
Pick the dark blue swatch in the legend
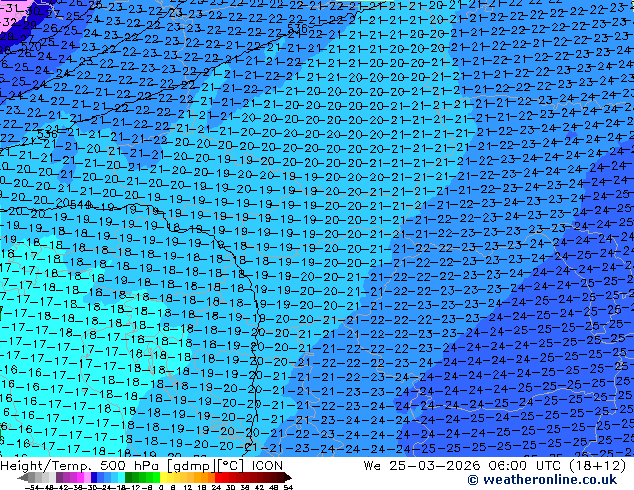[x=94, y=477]
